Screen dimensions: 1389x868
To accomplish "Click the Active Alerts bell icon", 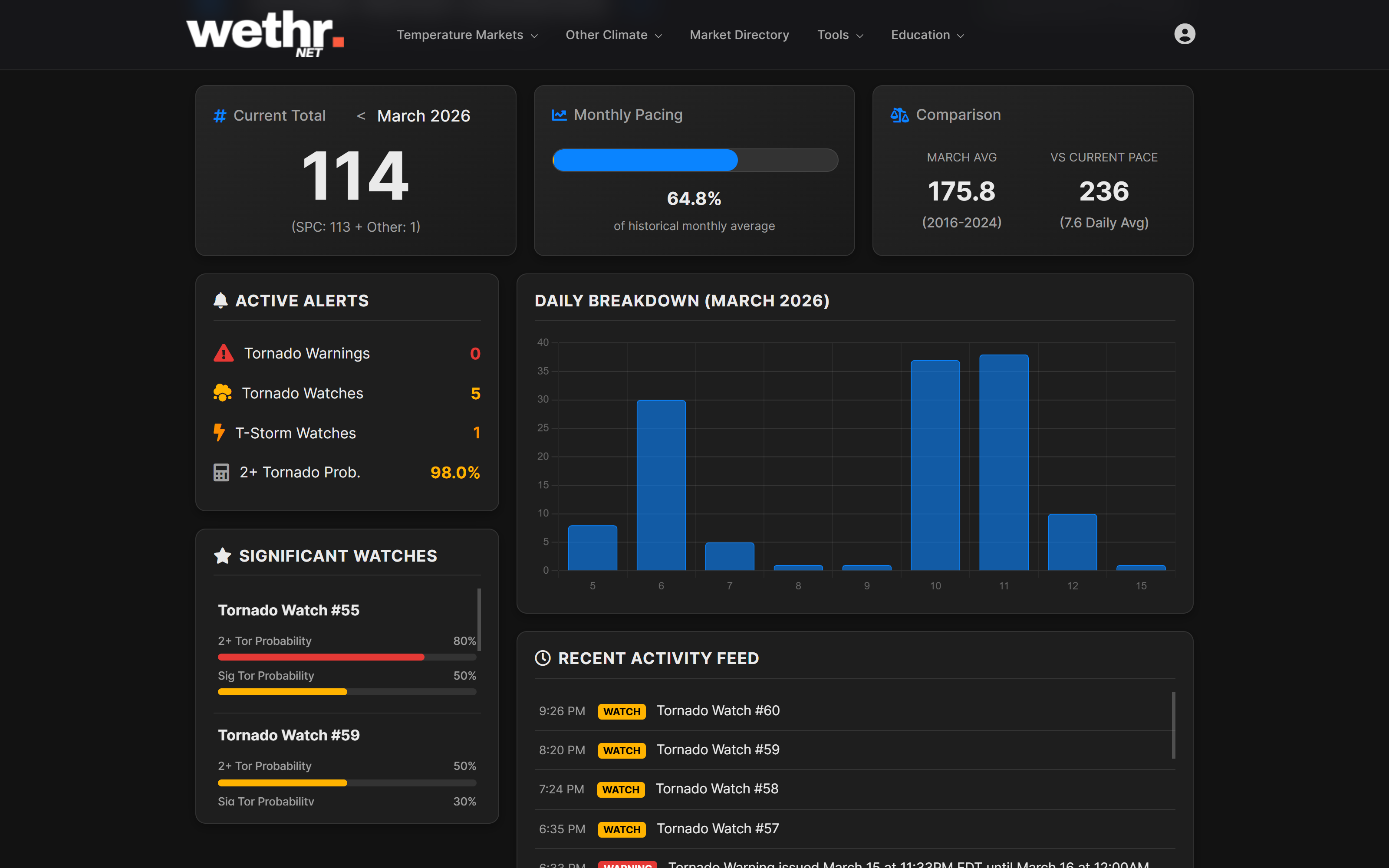I will tap(221, 299).
